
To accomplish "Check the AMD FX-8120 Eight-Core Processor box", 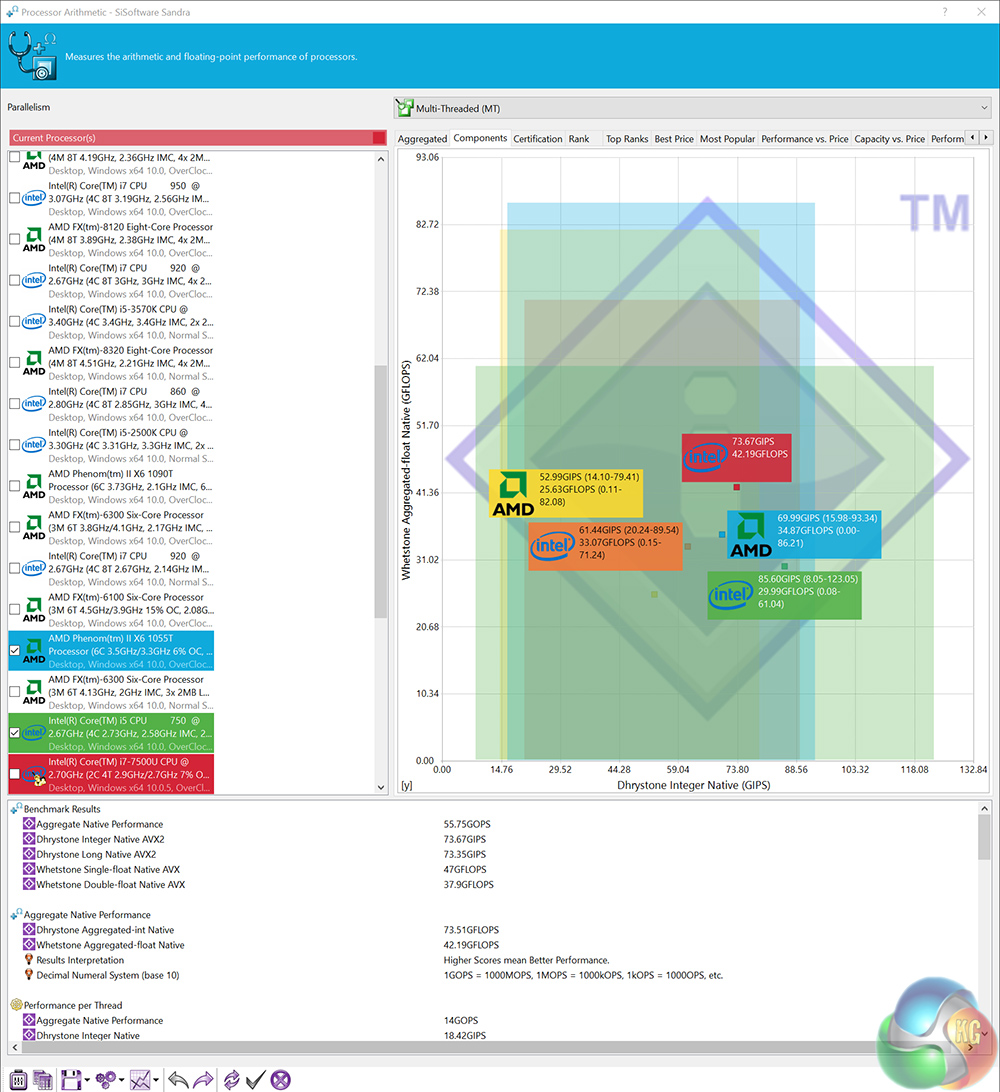I will [x=14, y=239].
